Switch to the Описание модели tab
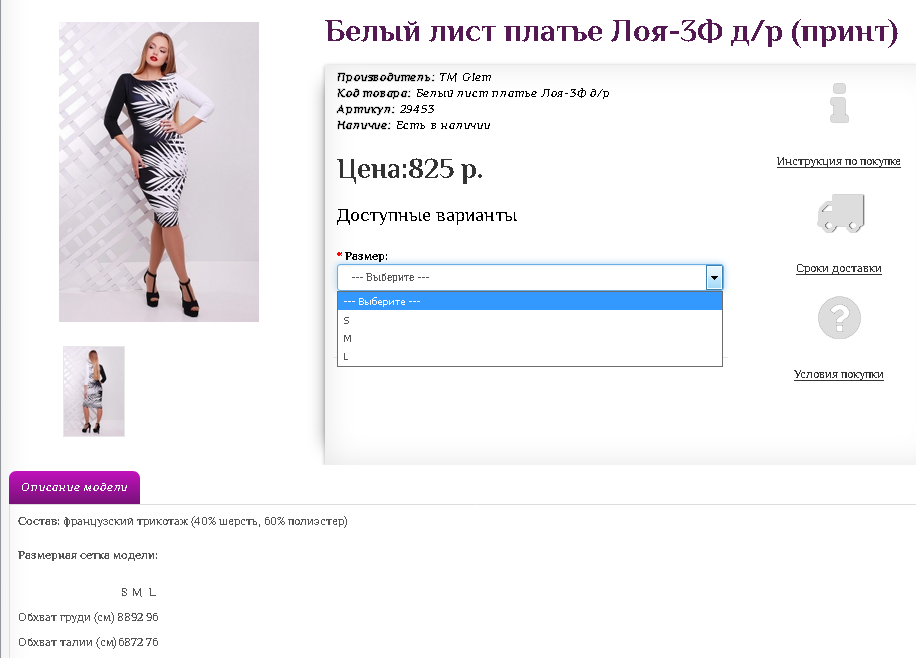Viewport: 916px width, 658px height. click(74, 487)
